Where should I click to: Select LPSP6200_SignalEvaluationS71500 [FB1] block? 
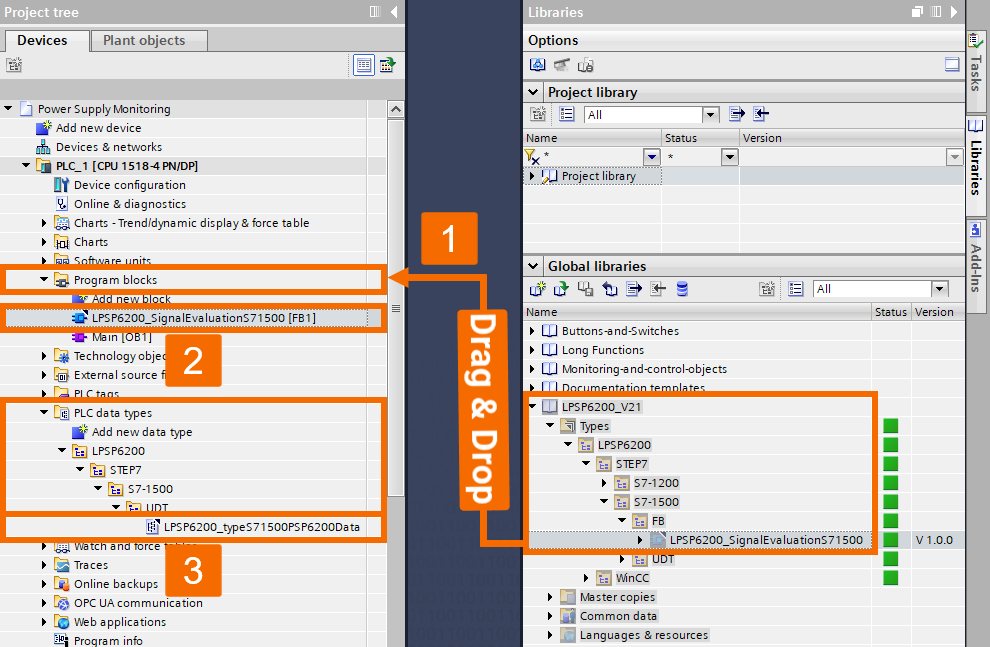point(203,318)
